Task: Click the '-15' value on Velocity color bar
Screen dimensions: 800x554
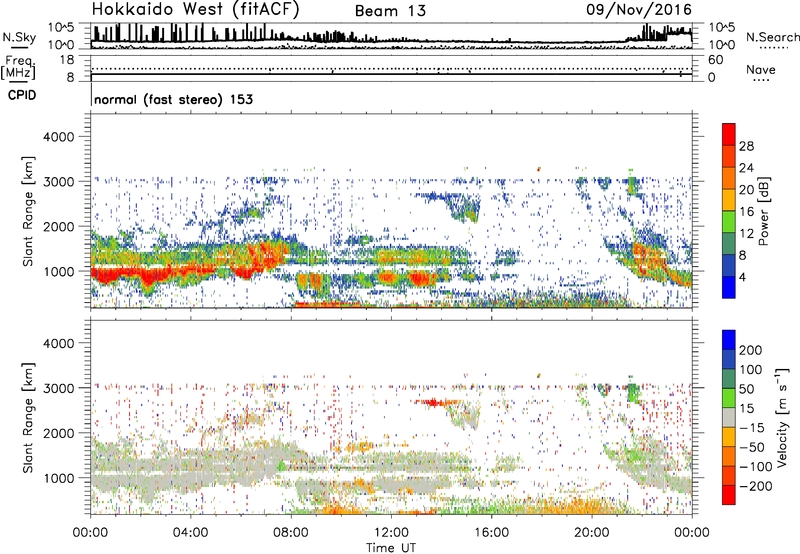Action: tap(752, 428)
